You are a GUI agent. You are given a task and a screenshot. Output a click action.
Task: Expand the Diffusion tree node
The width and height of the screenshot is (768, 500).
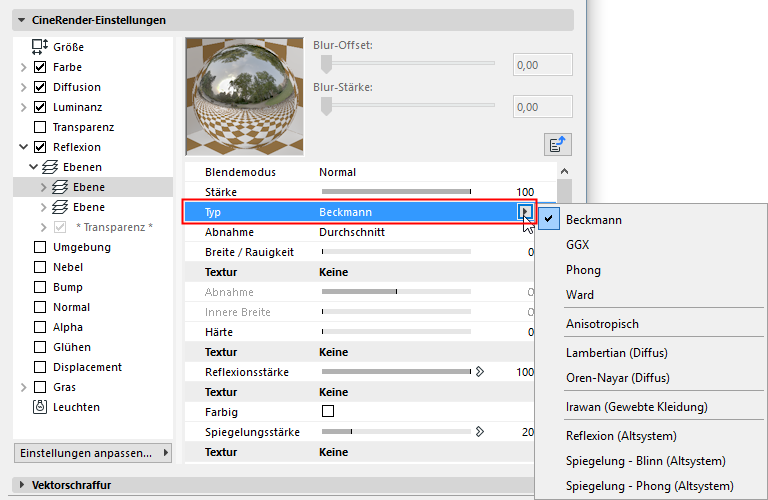[23, 87]
